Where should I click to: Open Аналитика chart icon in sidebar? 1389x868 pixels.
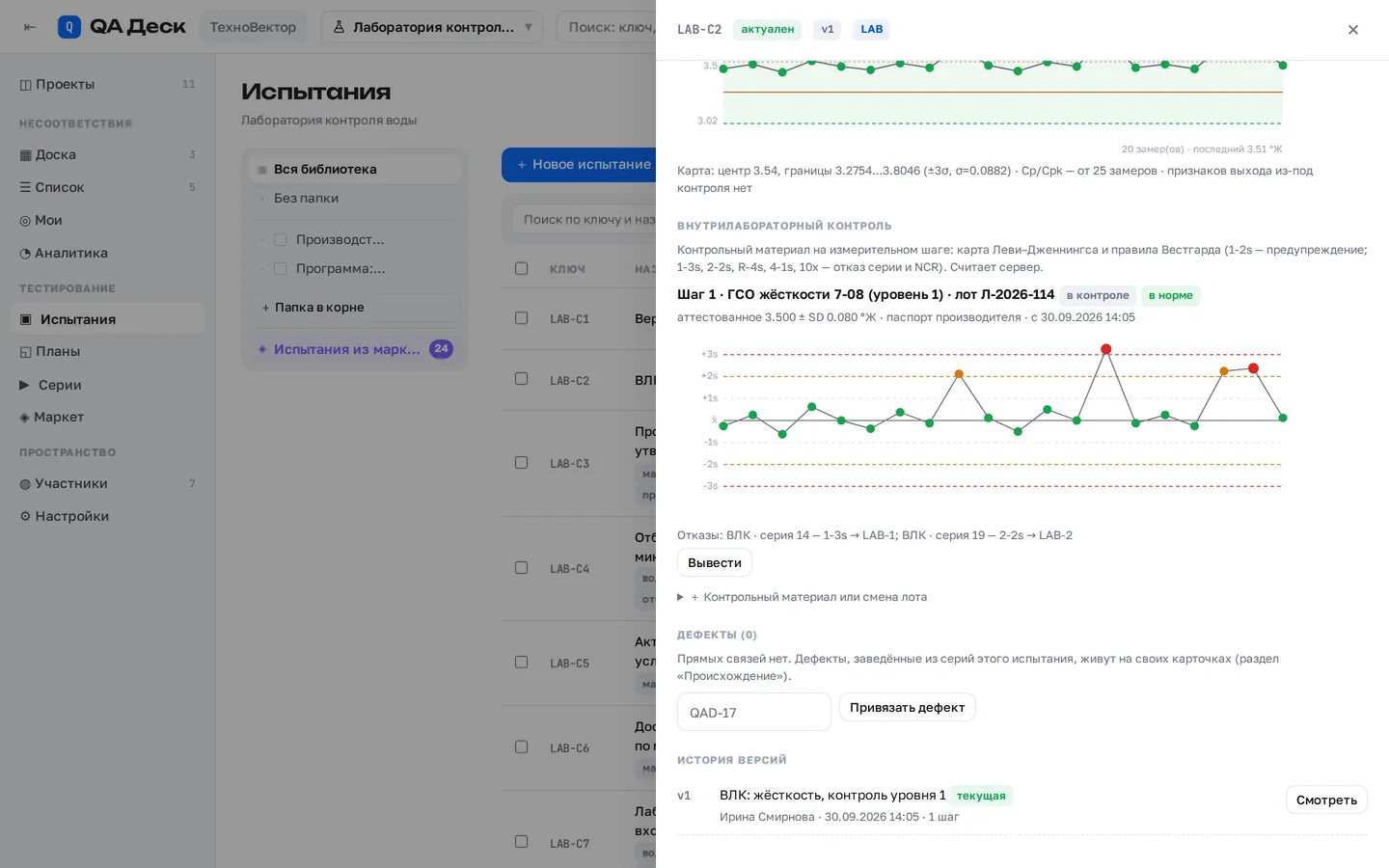click(x=26, y=254)
